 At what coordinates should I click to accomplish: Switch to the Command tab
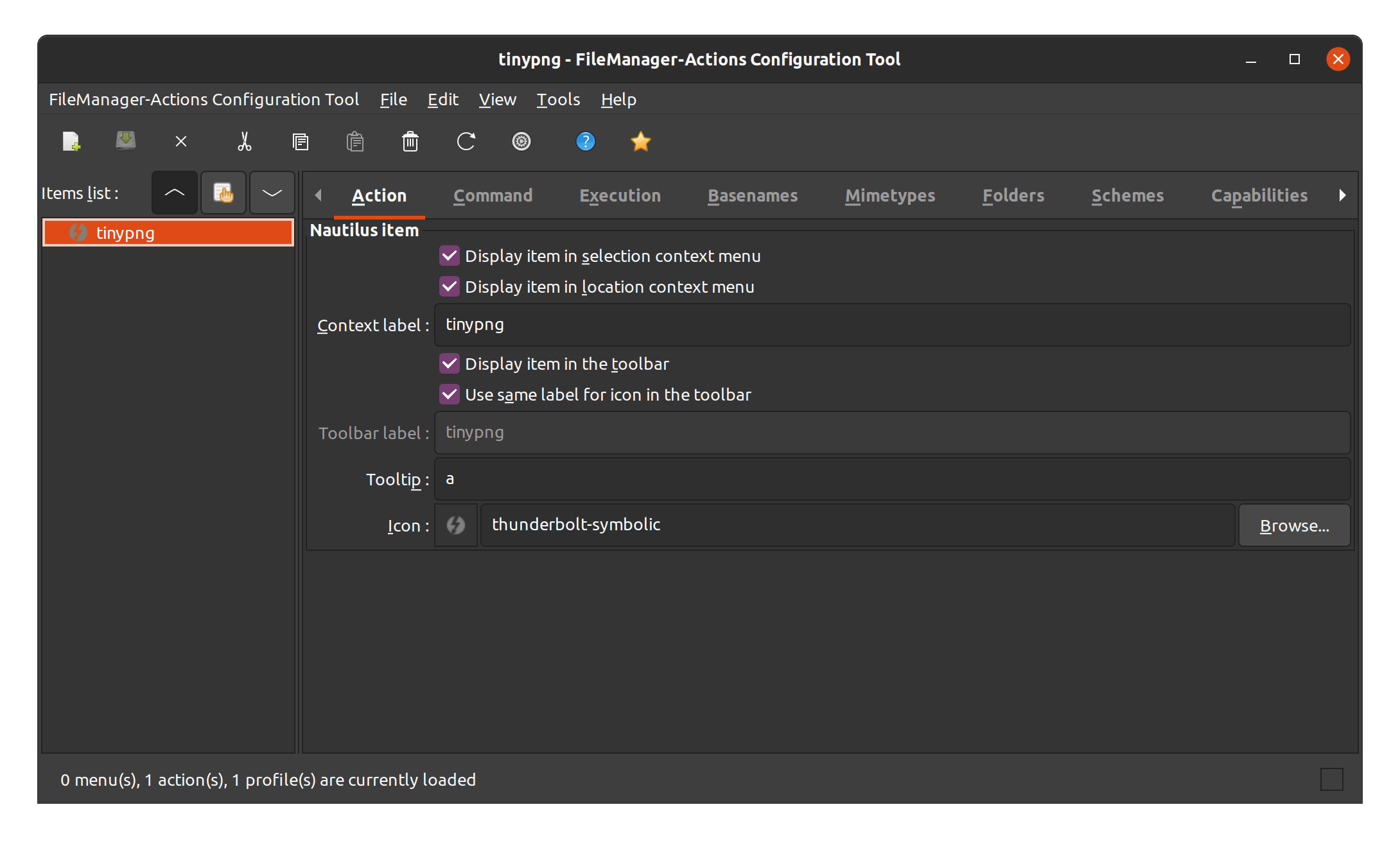[493, 195]
